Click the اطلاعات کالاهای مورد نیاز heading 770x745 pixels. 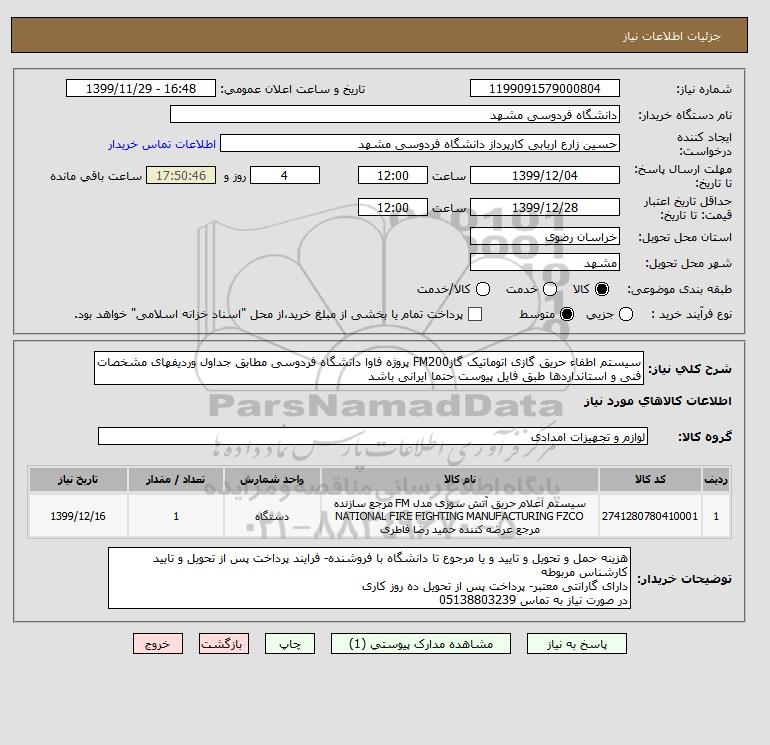(658, 401)
